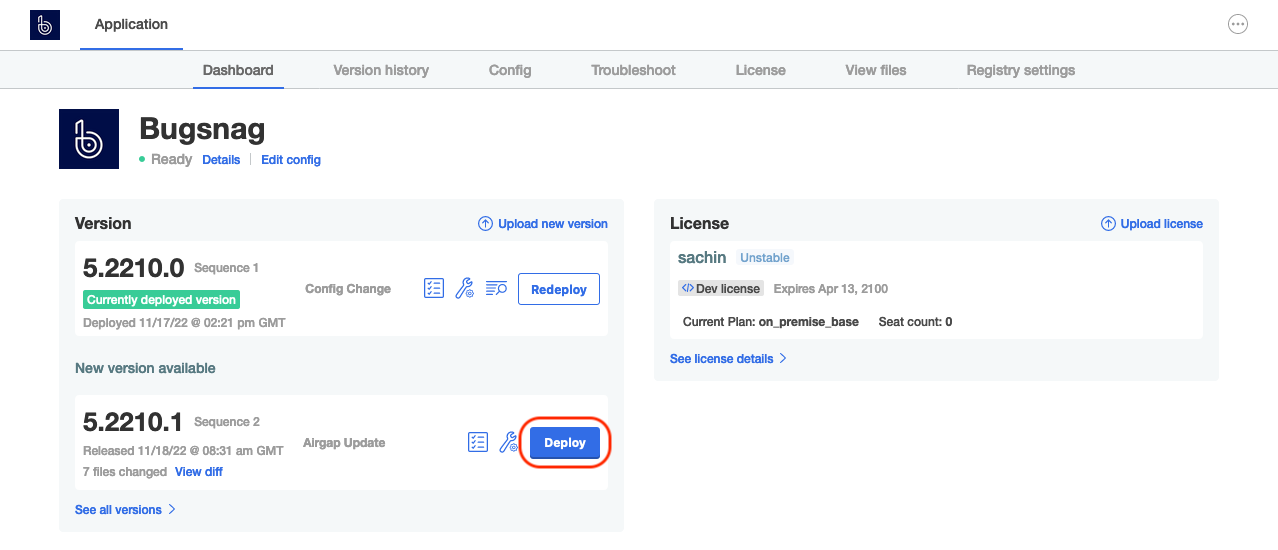Viewport: 1278px width, 550px height.
Task: Open the config wrench icon for version 5.2210.1
Action: pyautogui.click(x=508, y=442)
